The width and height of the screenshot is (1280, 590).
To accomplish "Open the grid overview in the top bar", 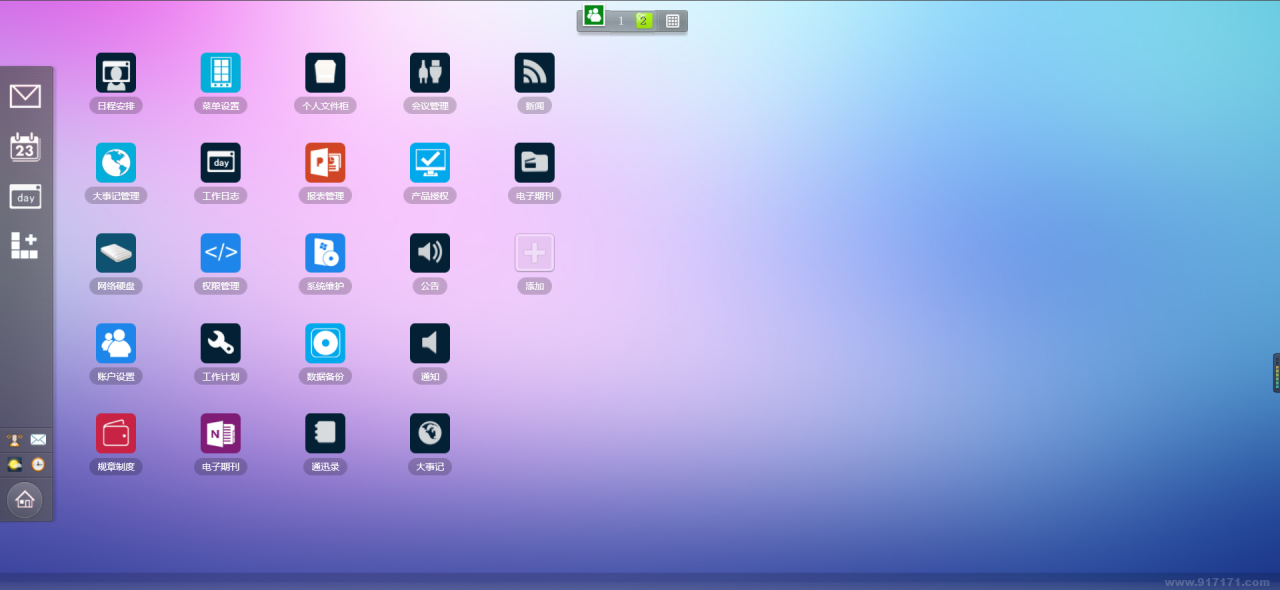I will pos(673,21).
